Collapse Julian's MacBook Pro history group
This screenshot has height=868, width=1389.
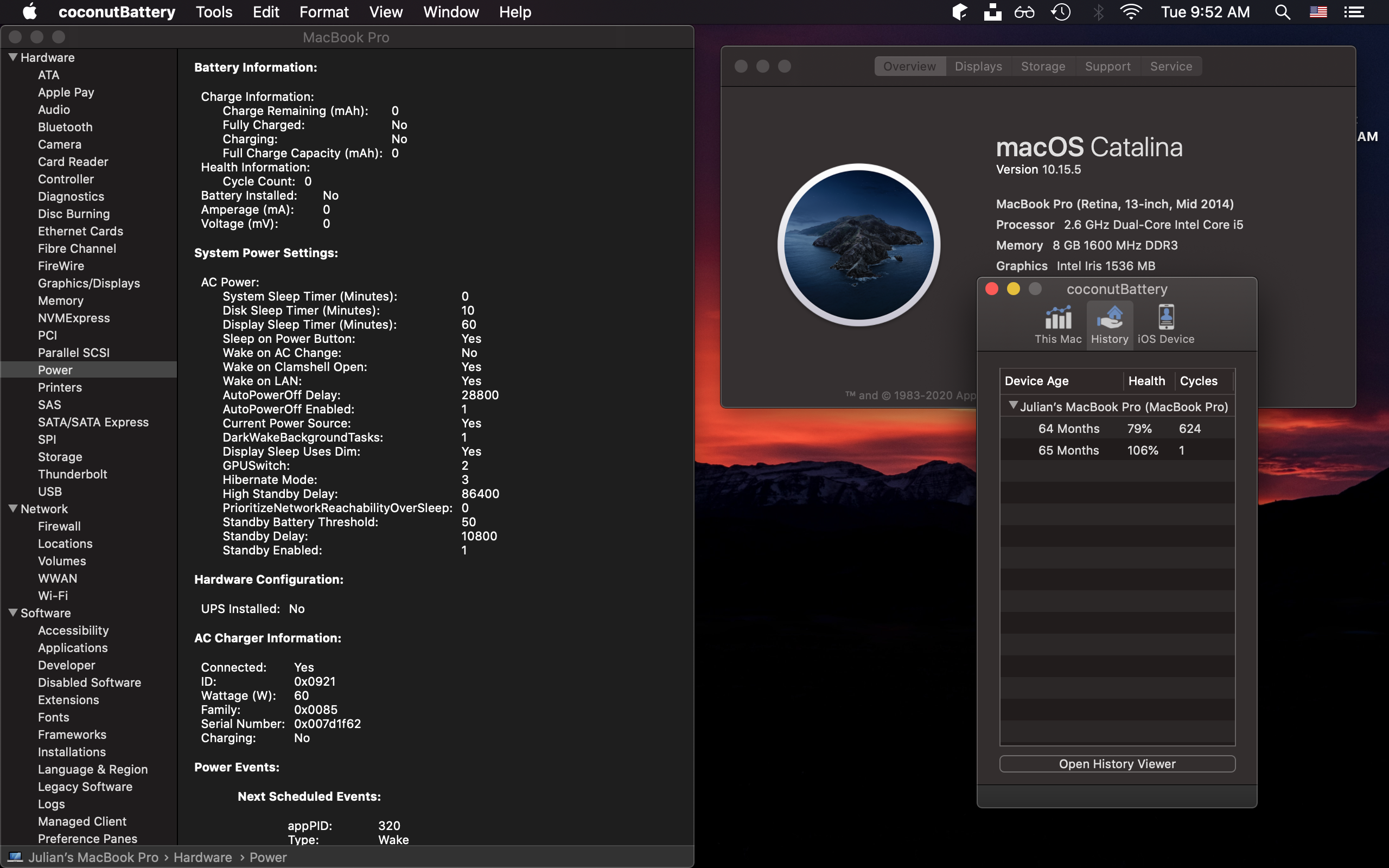pyautogui.click(x=1013, y=405)
